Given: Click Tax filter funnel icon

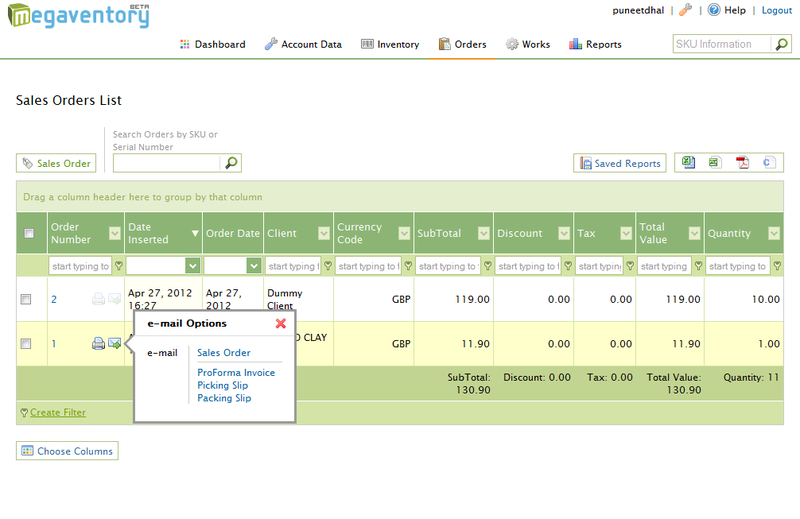Looking at the screenshot, I should (x=630, y=266).
